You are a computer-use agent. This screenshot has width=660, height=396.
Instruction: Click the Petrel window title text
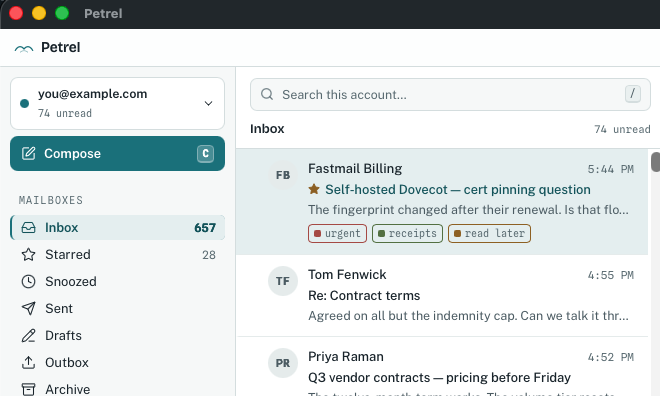point(103,13)
